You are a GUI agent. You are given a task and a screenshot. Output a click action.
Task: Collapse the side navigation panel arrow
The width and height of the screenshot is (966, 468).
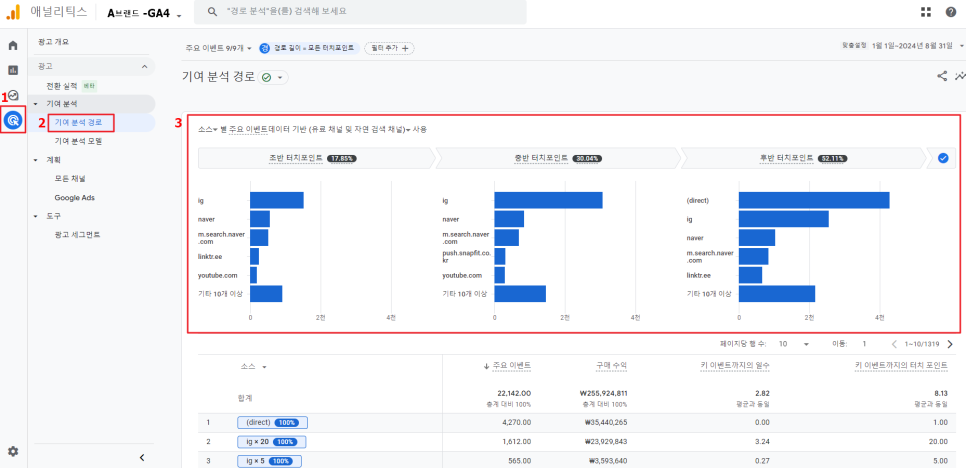click(142, 457)
